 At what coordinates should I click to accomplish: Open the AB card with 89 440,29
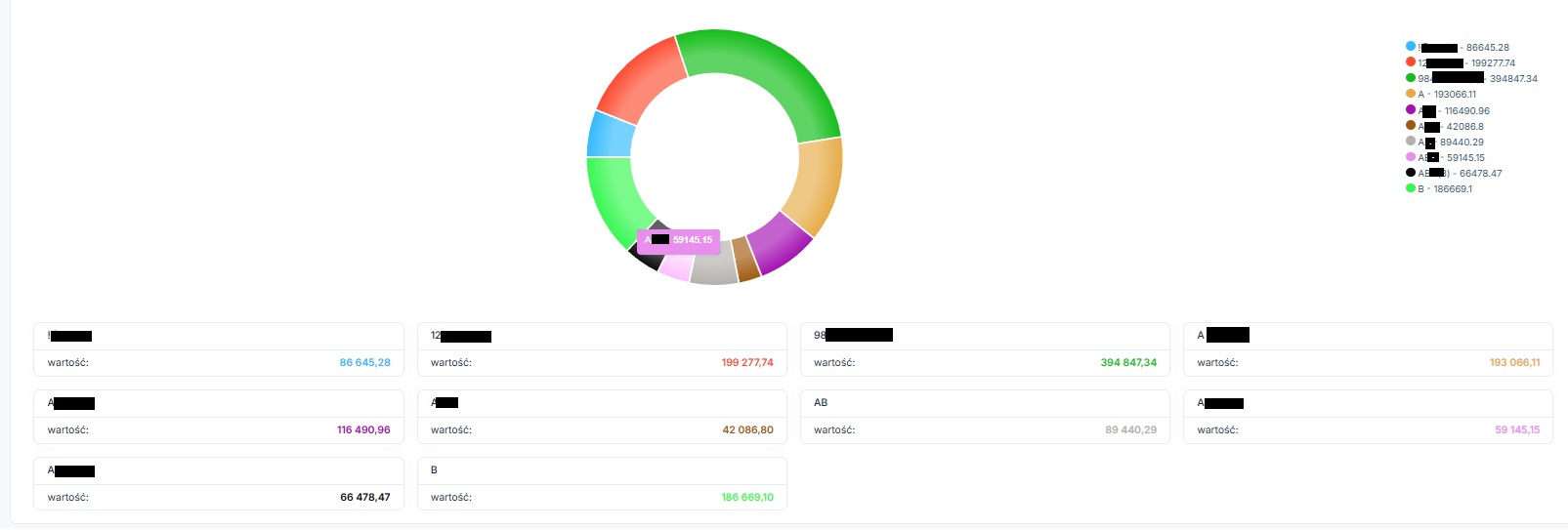click(985, 417)
